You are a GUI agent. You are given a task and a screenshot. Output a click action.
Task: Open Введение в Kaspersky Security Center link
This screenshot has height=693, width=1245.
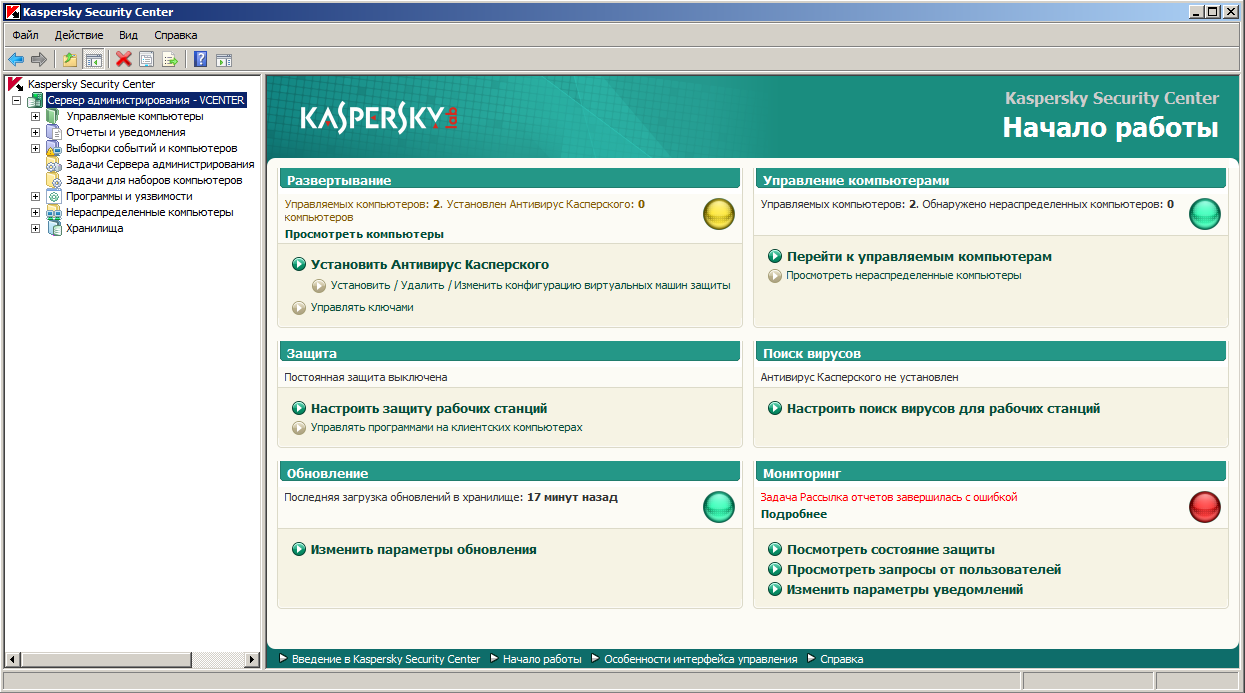[386, 659]
